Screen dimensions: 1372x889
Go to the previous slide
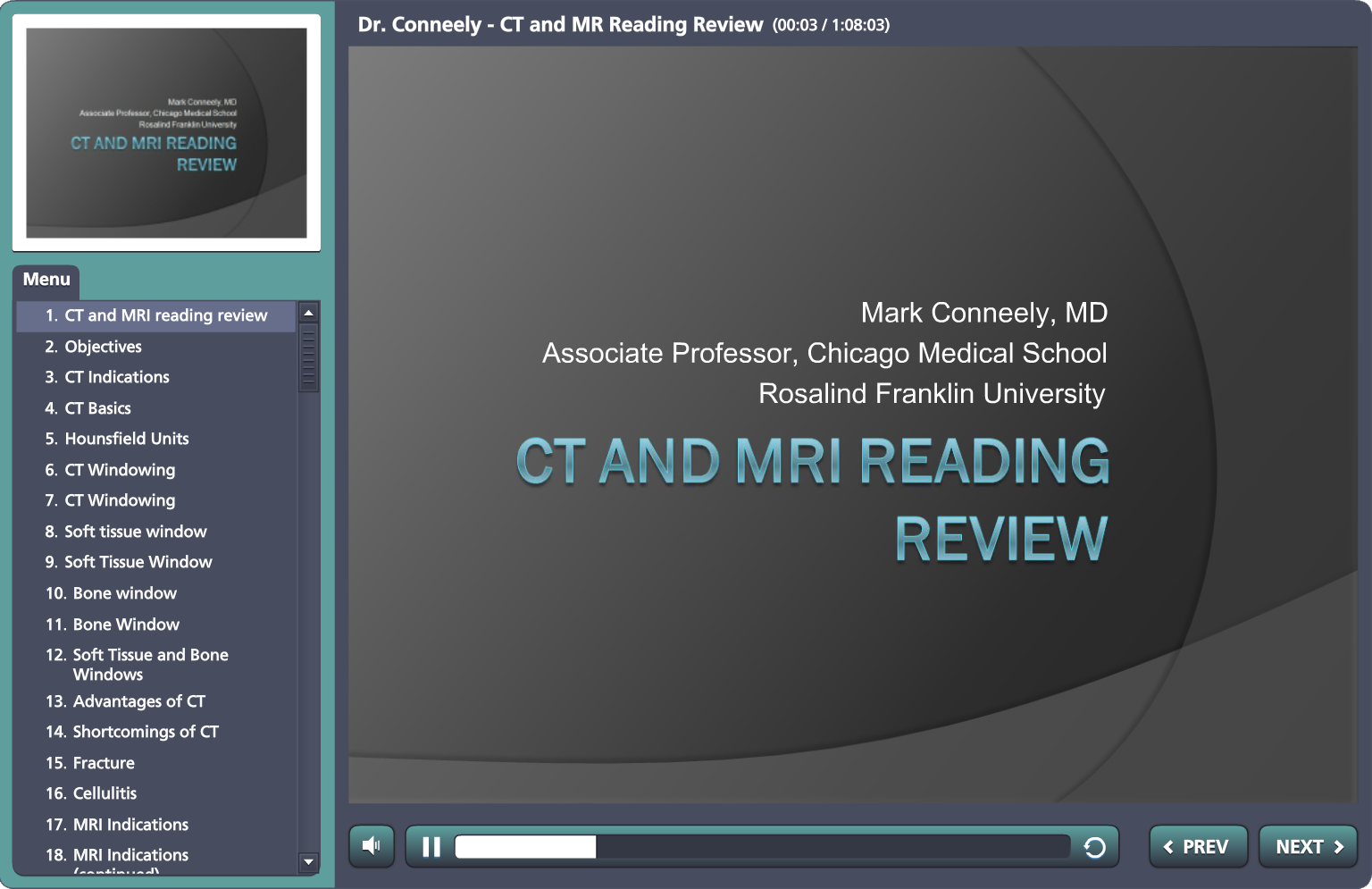[x=1197, y=847]
